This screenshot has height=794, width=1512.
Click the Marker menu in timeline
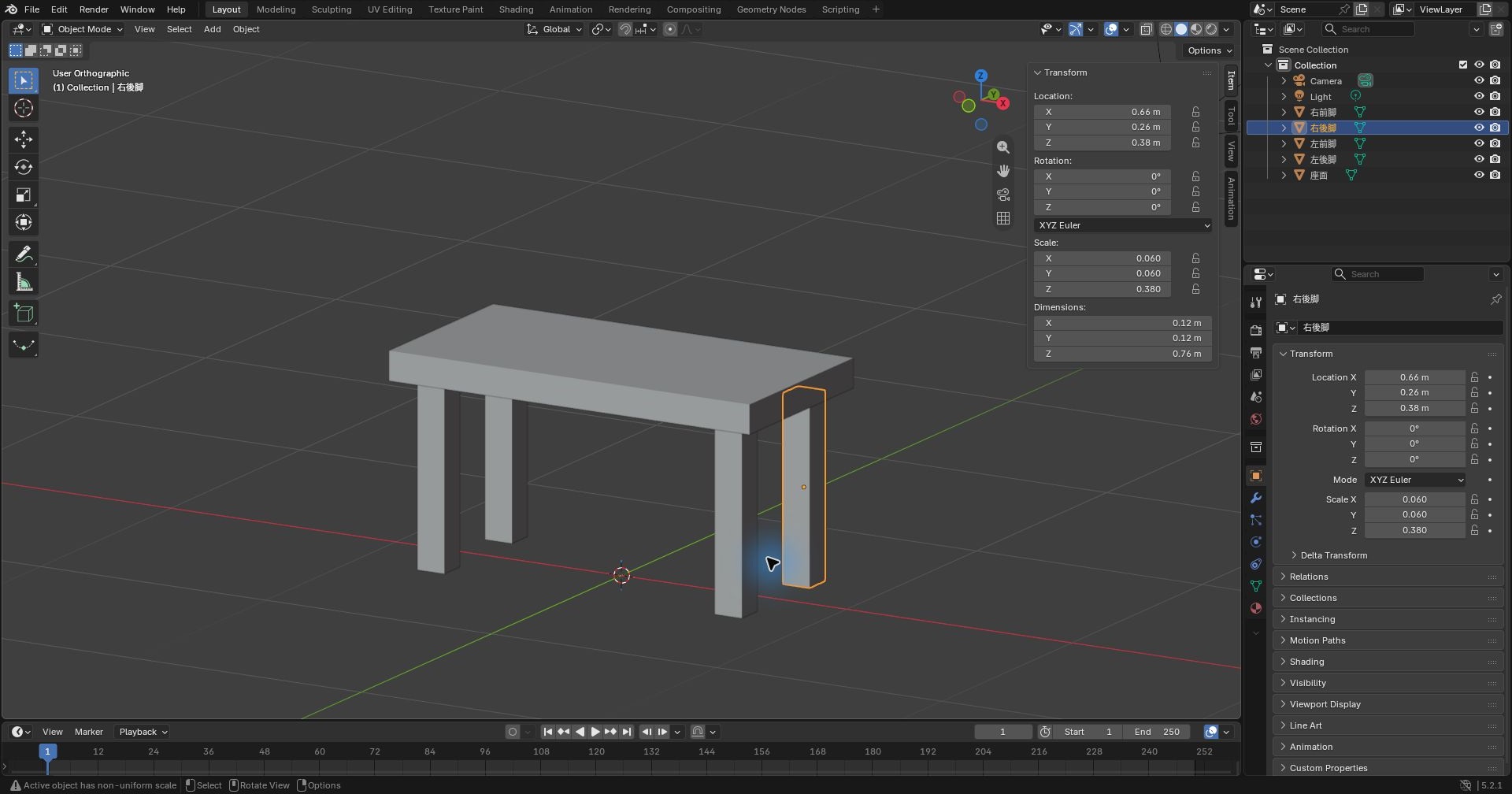click(x=88, y=732)
